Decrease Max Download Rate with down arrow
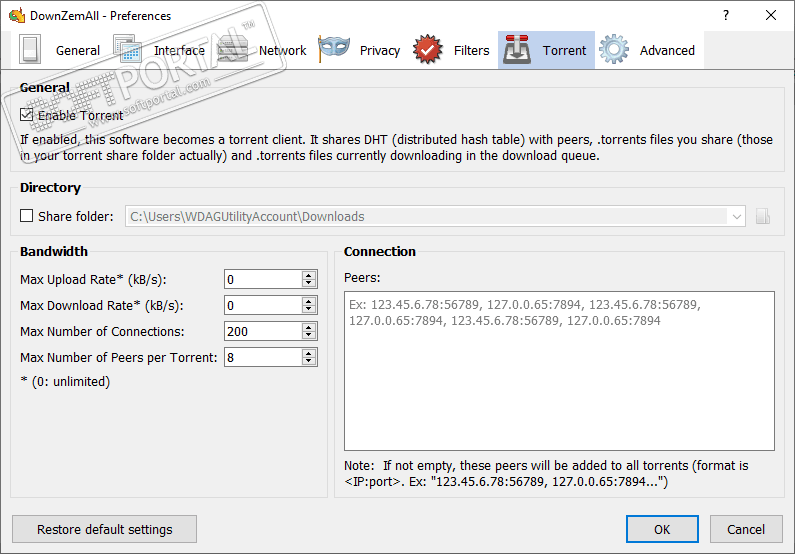The width and height of the screenshot is (795, 554). [x=308, y=309]
